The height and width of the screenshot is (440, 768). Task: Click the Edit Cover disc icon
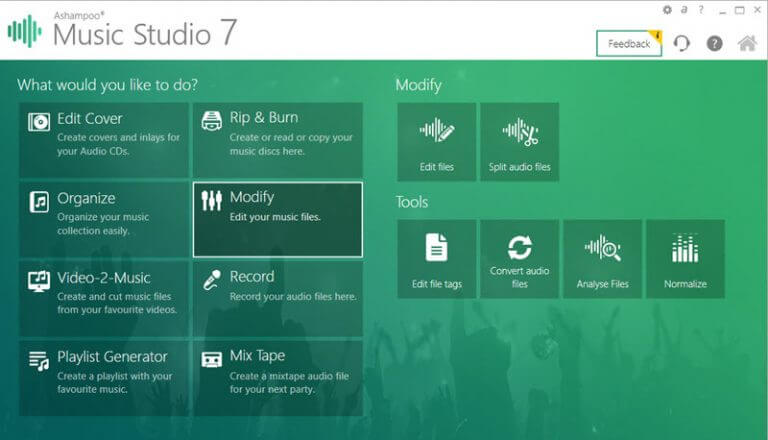coord(39,122)
